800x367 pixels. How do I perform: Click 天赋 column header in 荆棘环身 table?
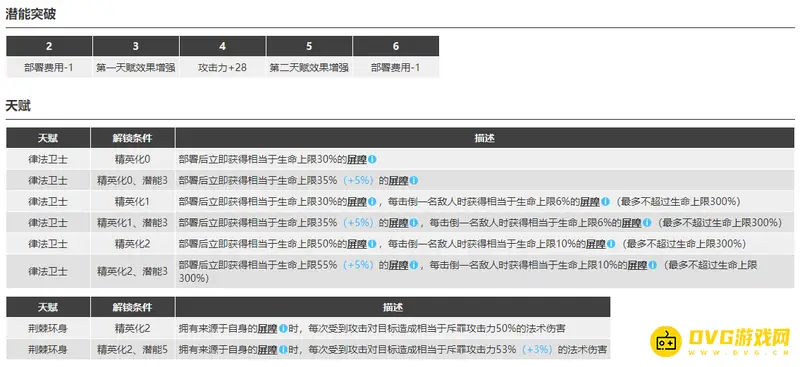coord(48,307)
